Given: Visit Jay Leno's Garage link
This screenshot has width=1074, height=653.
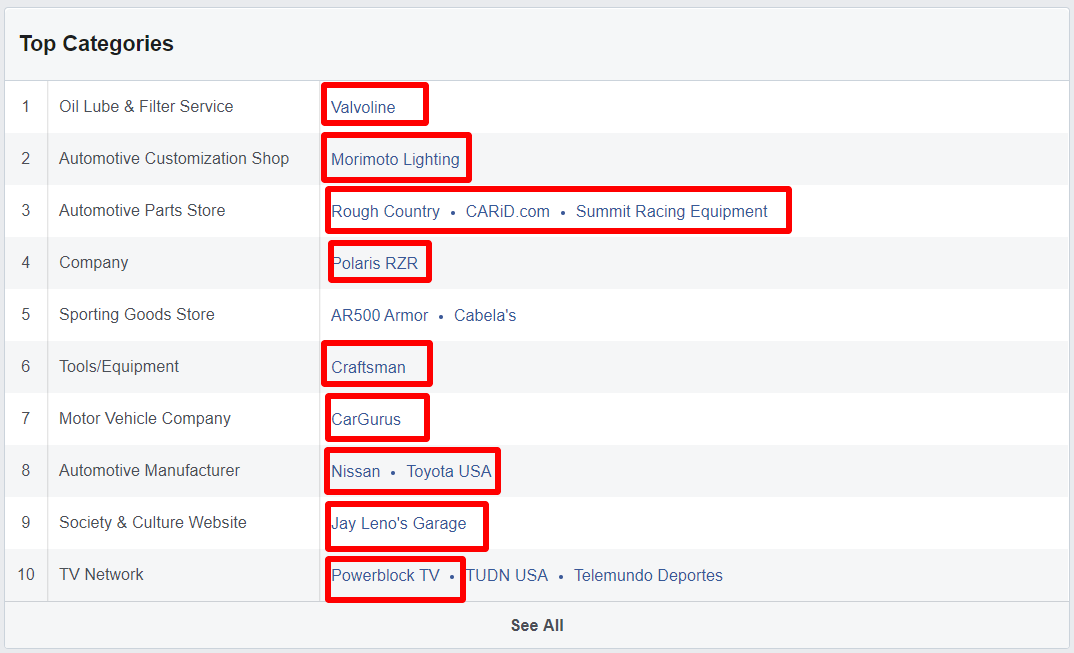Looking at the screenshot, I should click(399, 524).
